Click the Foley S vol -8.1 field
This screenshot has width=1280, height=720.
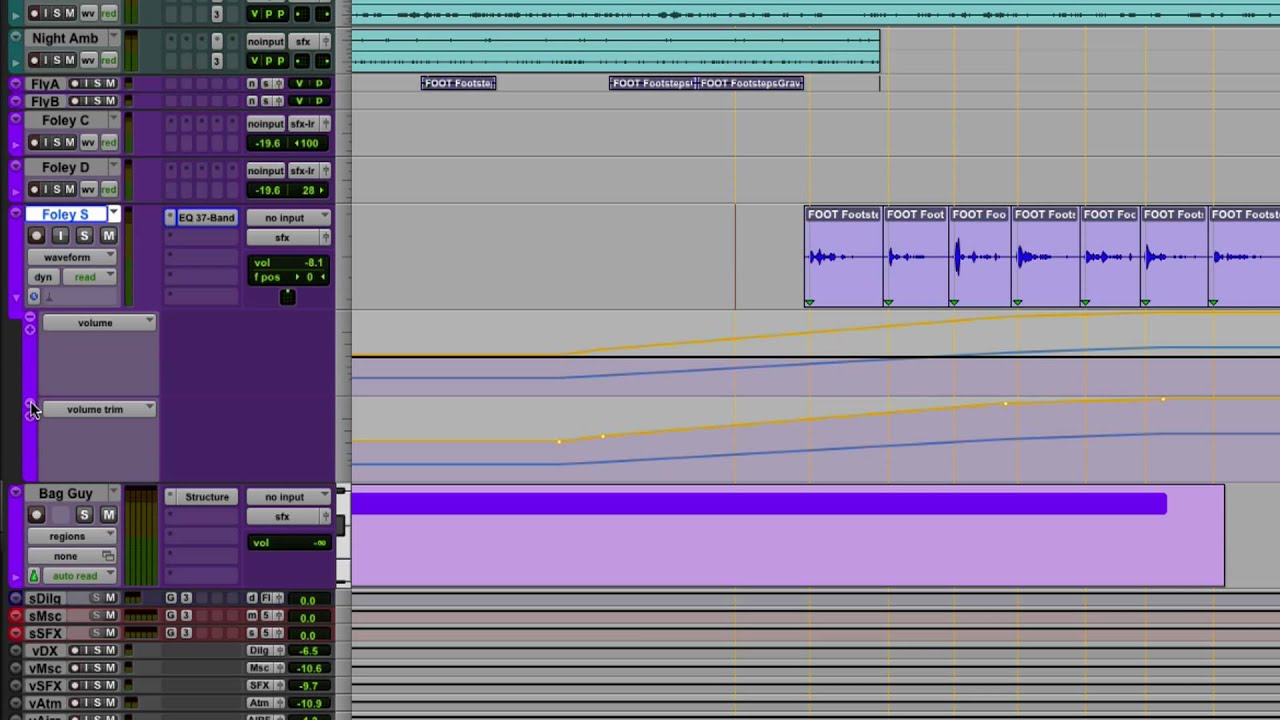290,263
